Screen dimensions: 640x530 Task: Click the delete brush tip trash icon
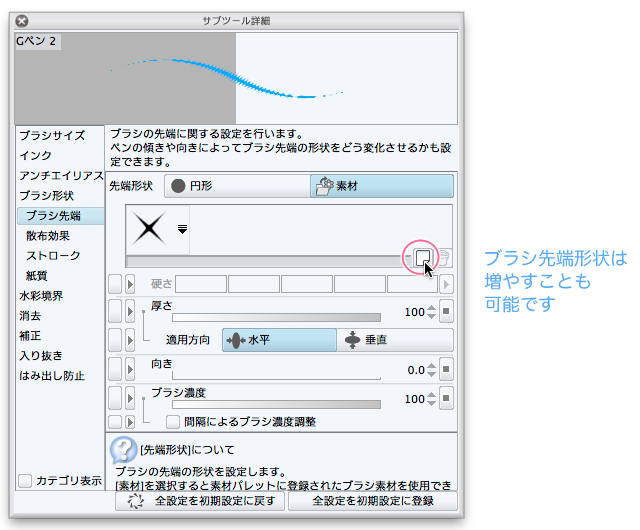(445, 258)
